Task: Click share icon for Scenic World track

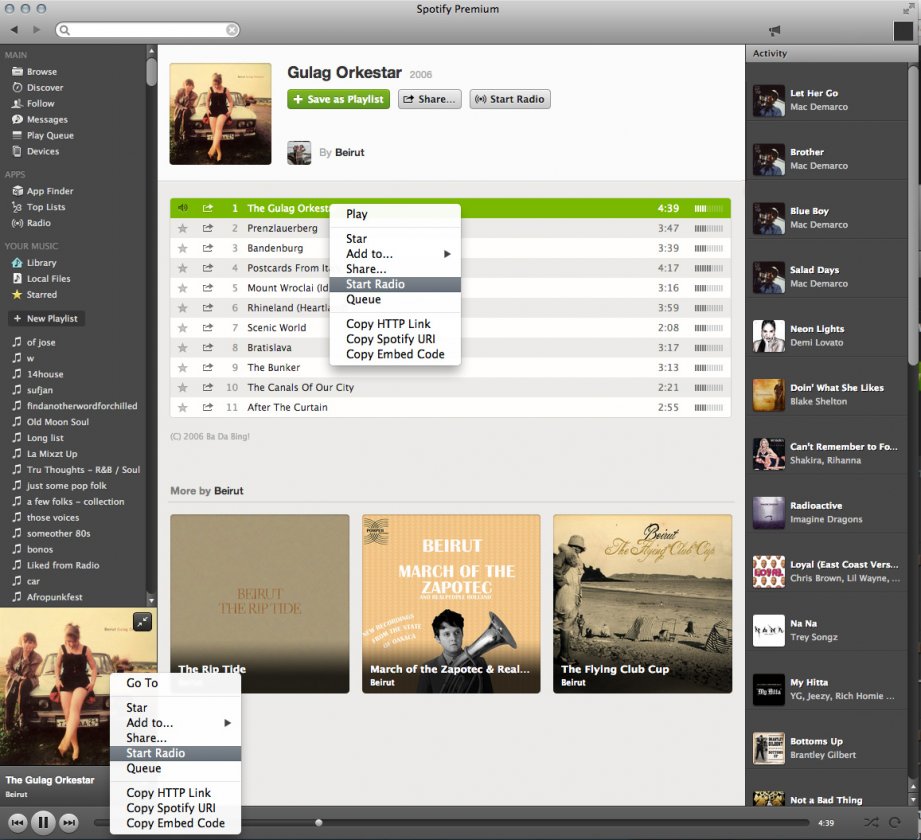Action: pyautogui.click(x=207, y=327)
